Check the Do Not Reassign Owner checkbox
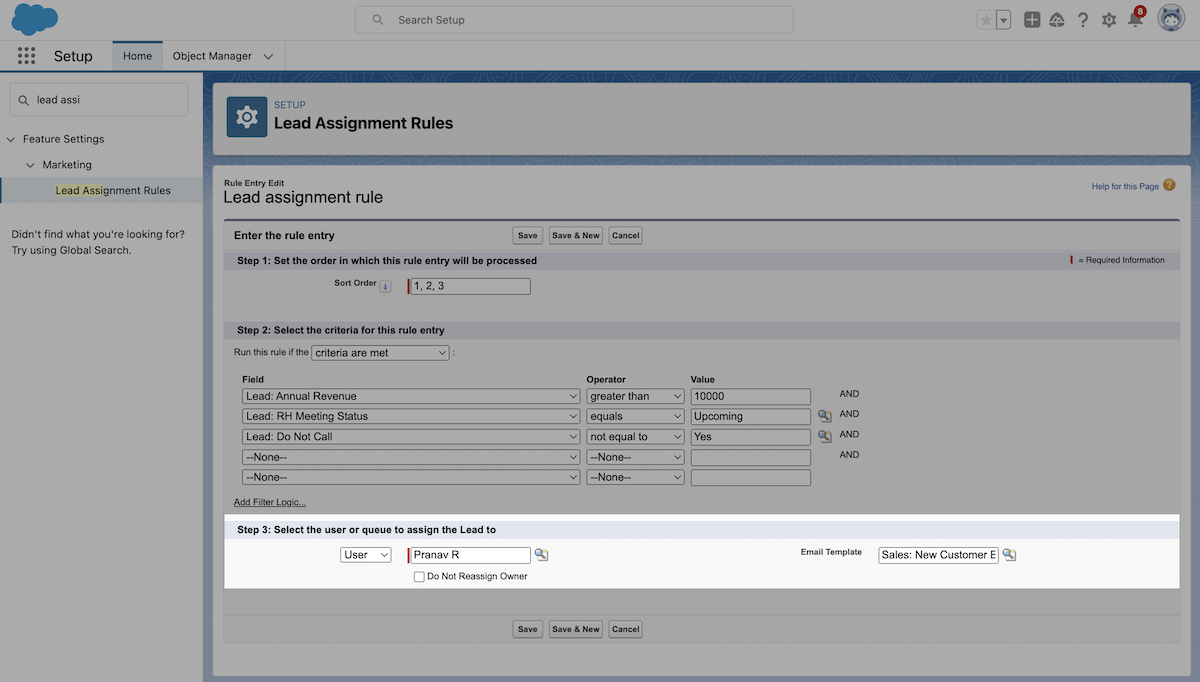 click(x=419, y=576)
